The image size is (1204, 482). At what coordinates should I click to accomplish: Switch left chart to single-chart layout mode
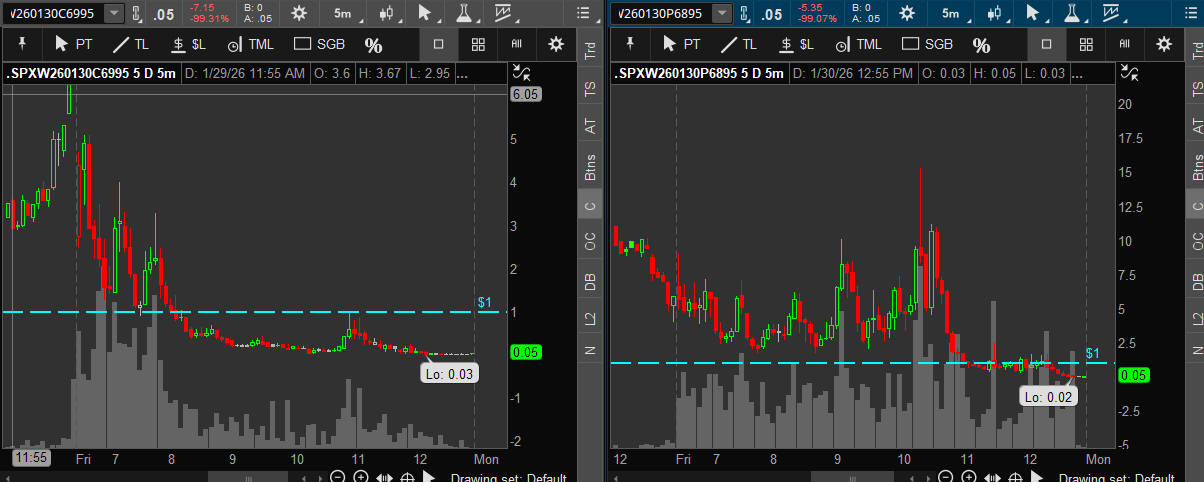pyautogui.click(x=438, y=45)
